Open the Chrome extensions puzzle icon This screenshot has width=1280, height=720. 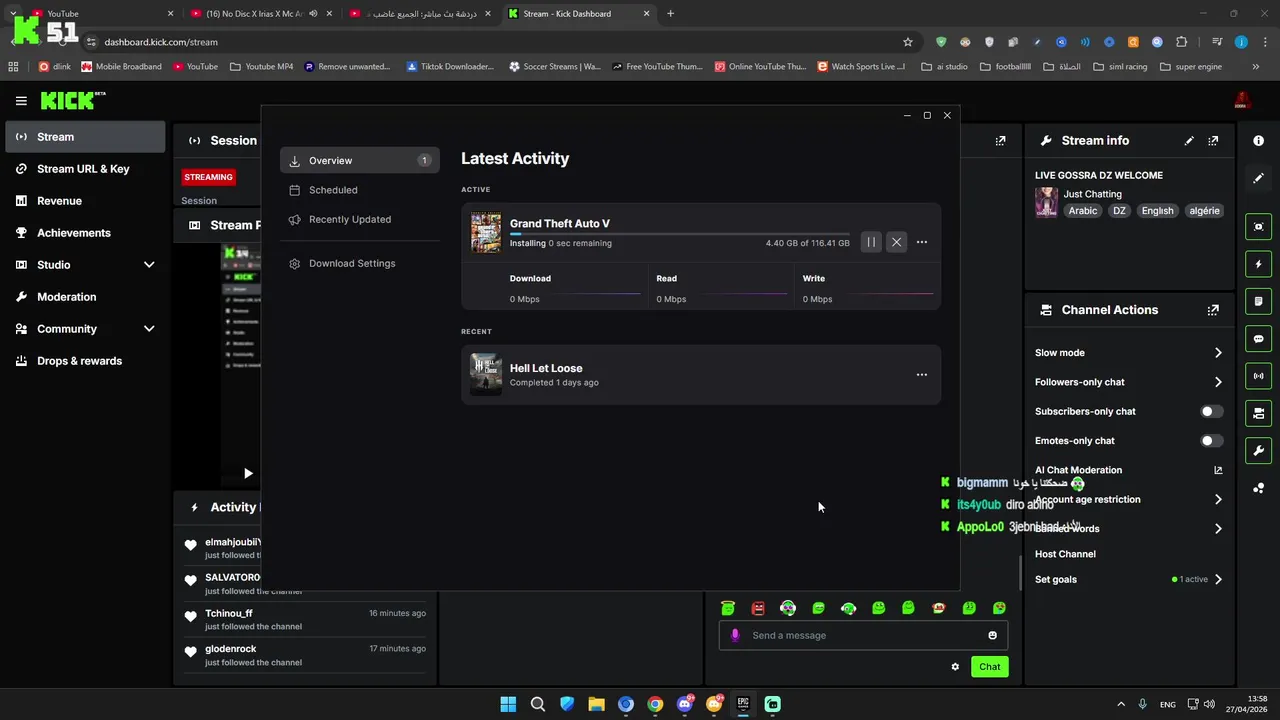(1182, 42)
